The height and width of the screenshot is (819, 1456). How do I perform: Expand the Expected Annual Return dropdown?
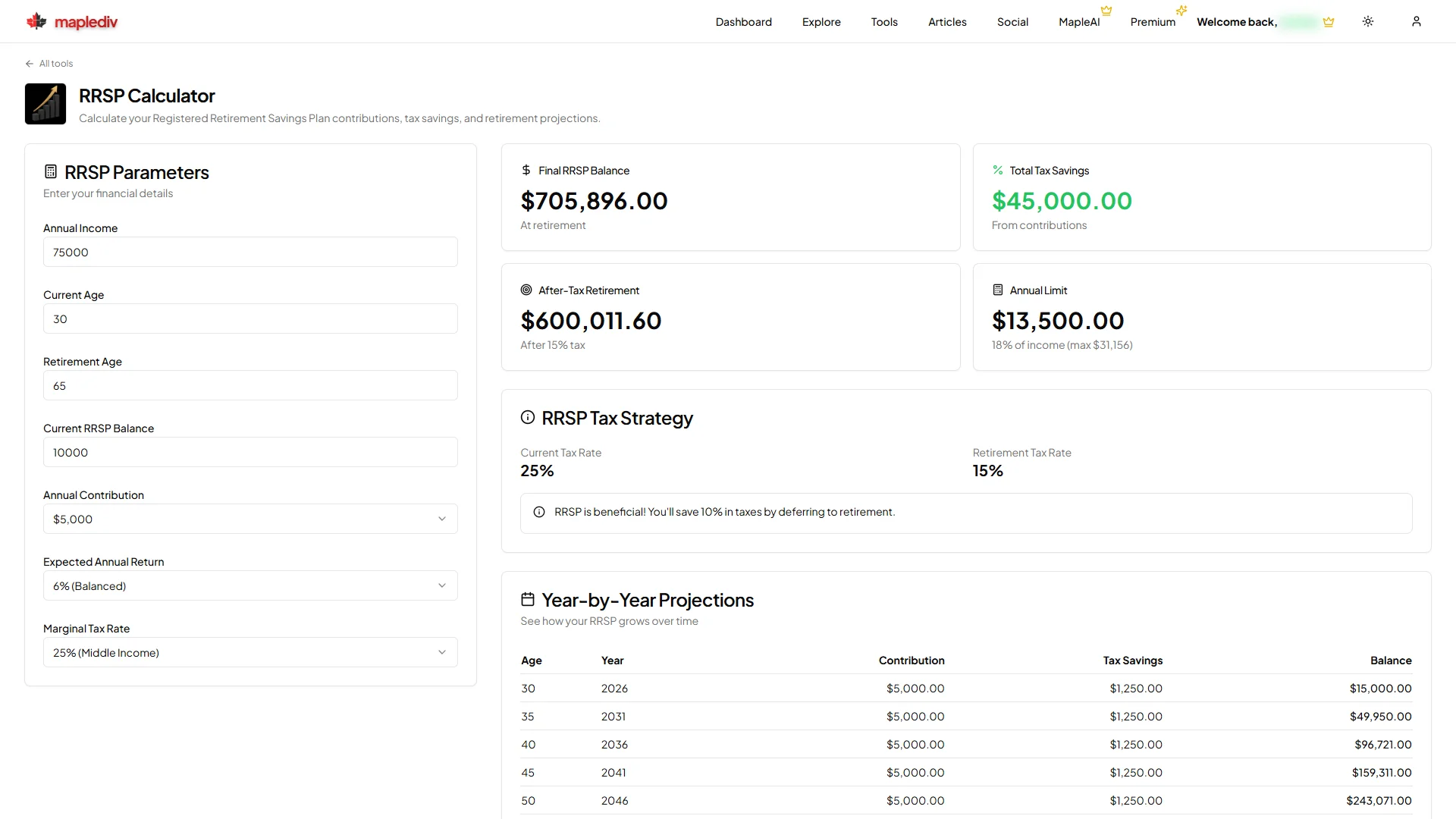pos(250,586)
